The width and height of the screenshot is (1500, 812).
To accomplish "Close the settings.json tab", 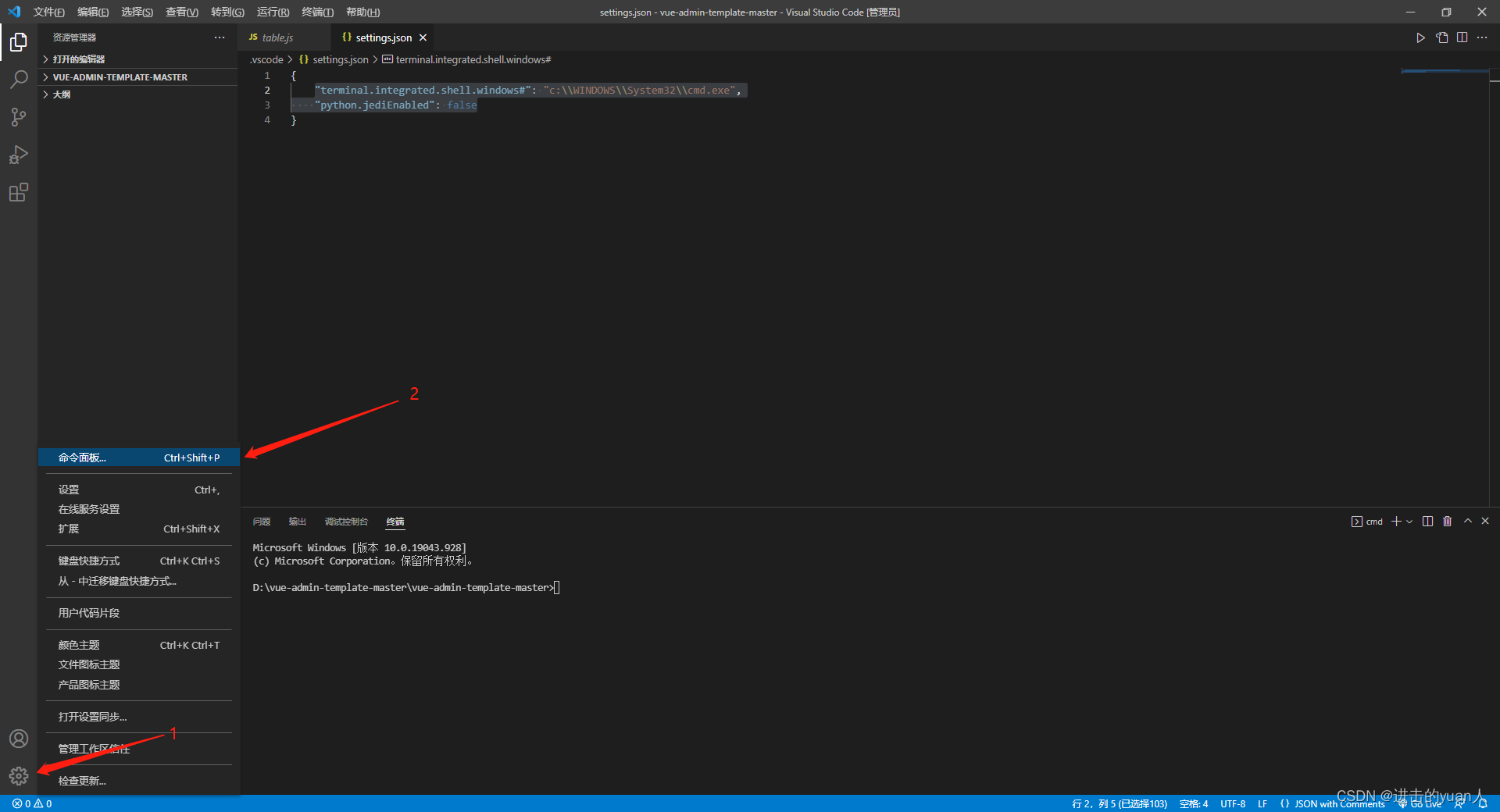I will (x=423, y=37).
